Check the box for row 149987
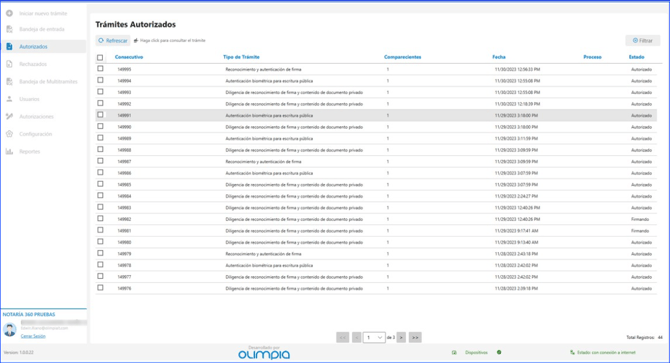 (100, 161)
